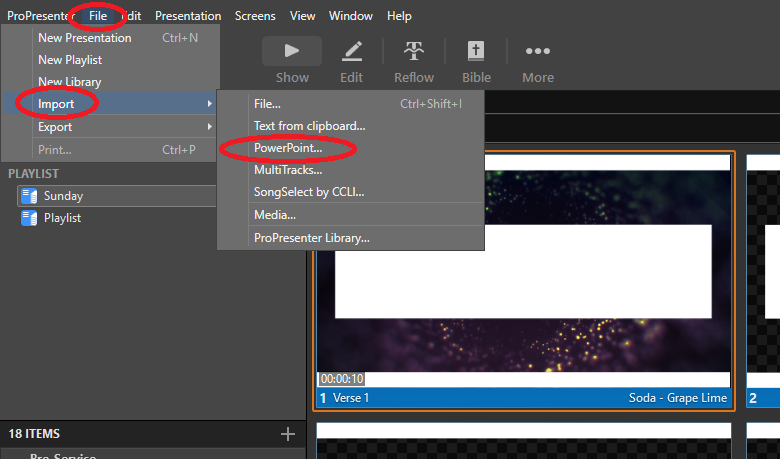Image resolution: width=780 pixels, height=459 pixels.
Task: Click the Verse 1 slide label bar
Action: point(524,398)
